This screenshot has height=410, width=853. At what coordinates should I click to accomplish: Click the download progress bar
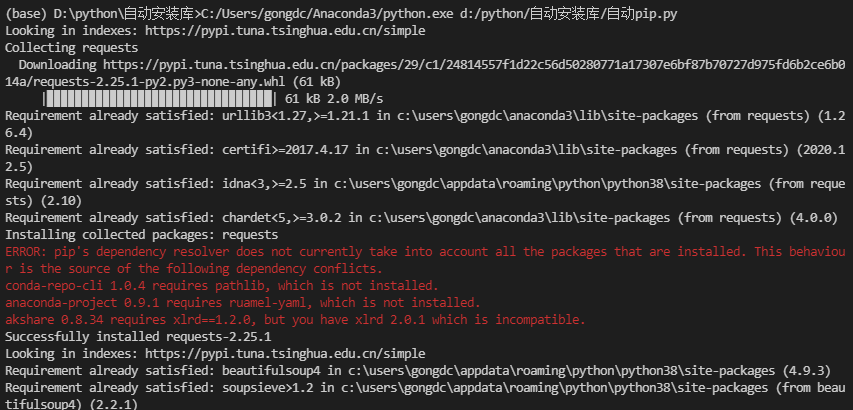[160, 99]
